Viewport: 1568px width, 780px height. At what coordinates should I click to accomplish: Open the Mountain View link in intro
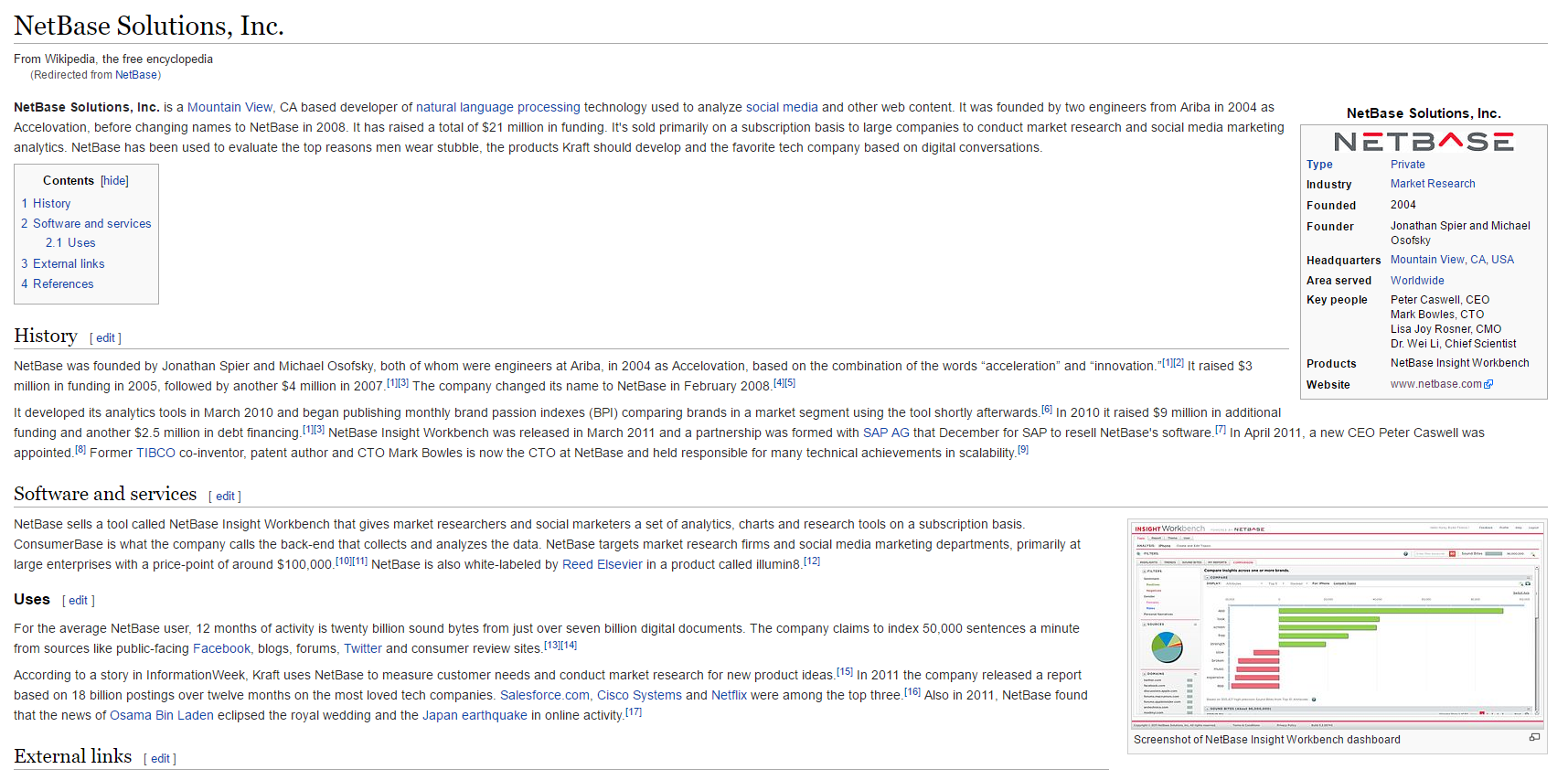coord(229,107)
